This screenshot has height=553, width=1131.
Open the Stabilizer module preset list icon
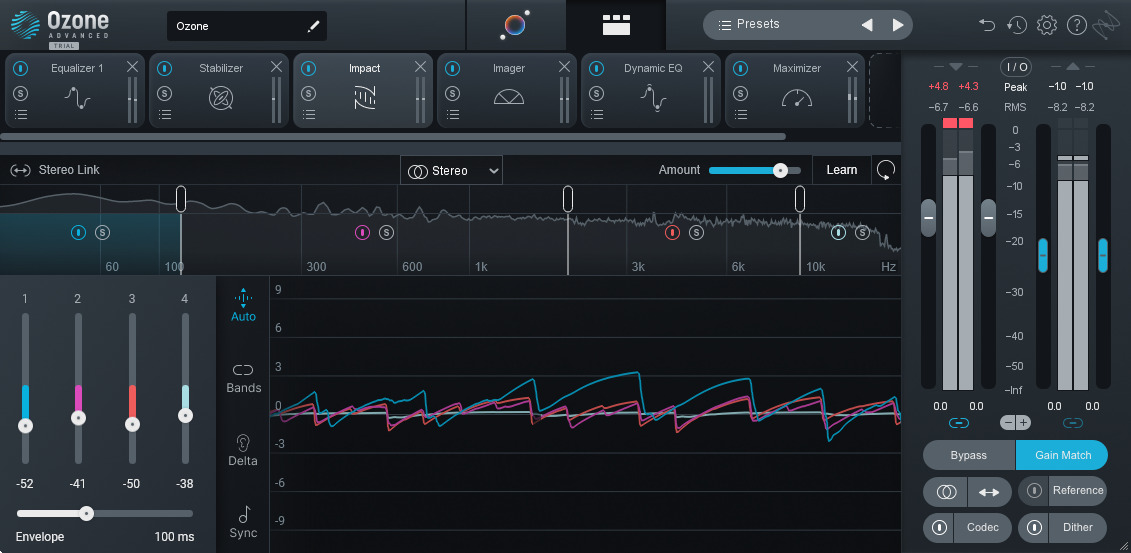tap(165, 115)
